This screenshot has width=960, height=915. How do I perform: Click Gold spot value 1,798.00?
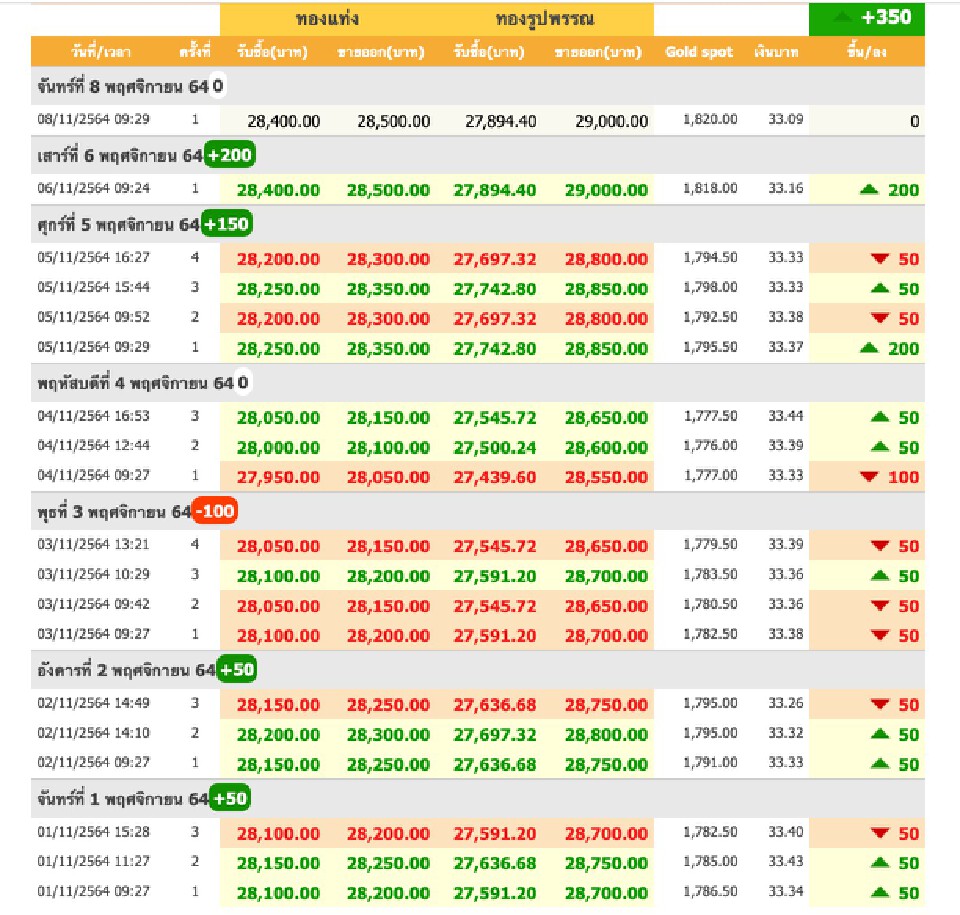pos(710,287)
